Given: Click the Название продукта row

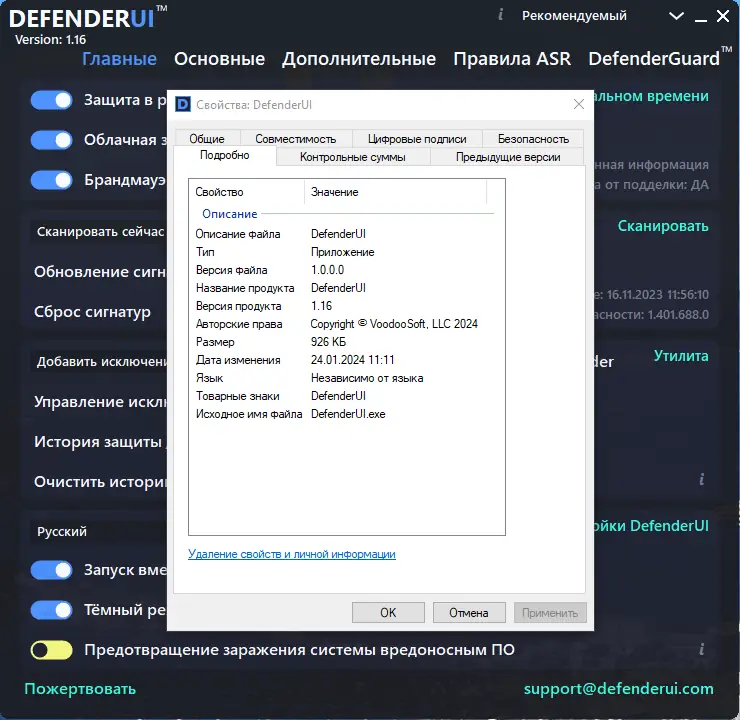Looking at the screenshot, I should click(344, 288).
